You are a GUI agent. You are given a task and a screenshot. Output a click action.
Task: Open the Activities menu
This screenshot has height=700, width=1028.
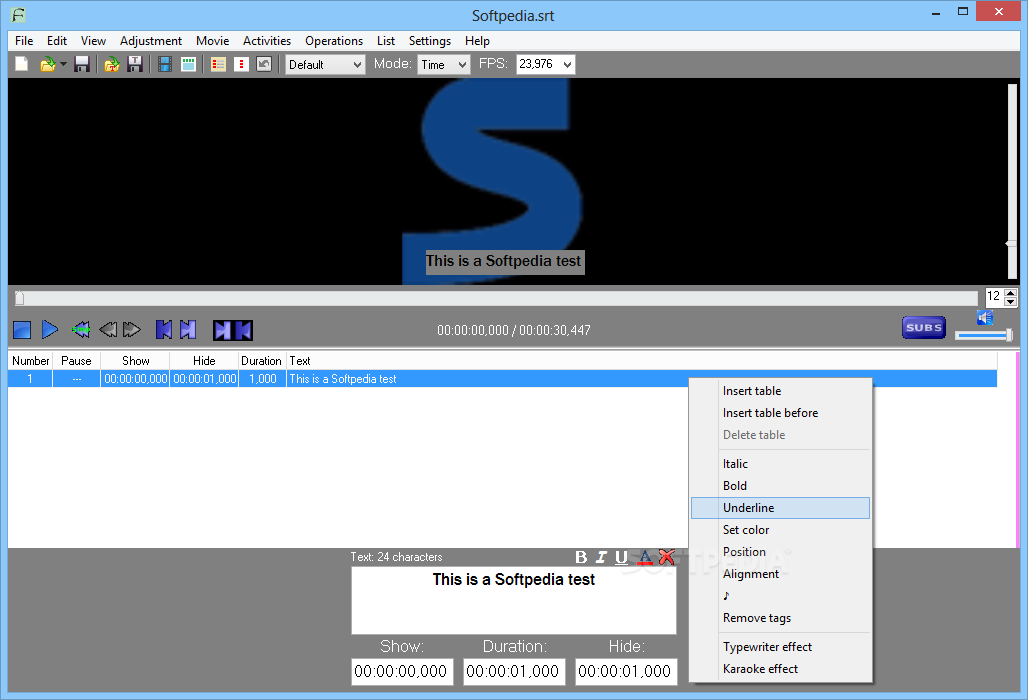point(267,41)
